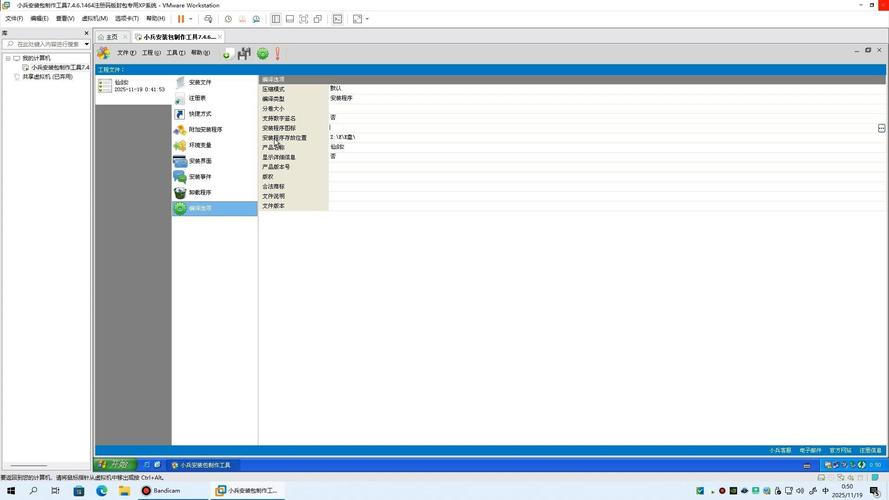Select the 小兵安装包制作工具7.4.6 VM tab
Screen dimensions: 889x500
[178, 37]
